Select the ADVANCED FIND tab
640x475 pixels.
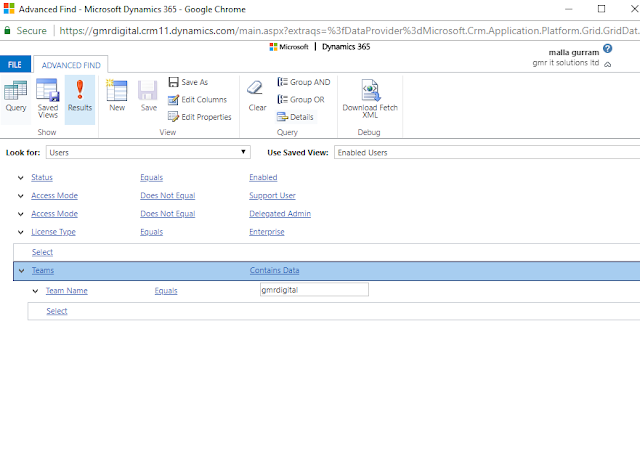[x=71, y=65]
